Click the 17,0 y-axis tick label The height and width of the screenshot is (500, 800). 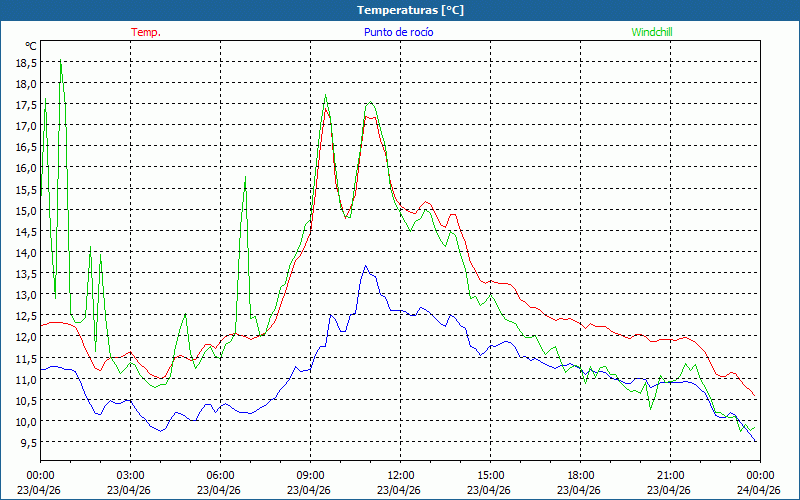[26, 126]
